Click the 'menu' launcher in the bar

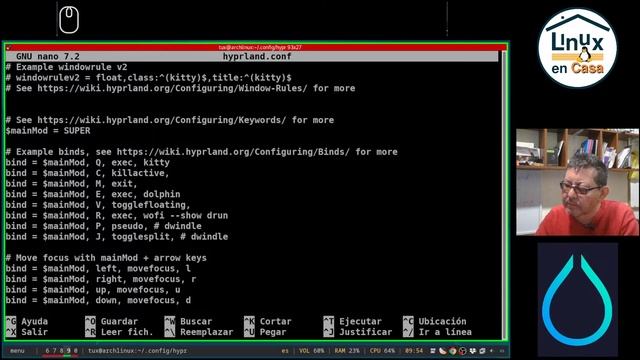[17, 351]
